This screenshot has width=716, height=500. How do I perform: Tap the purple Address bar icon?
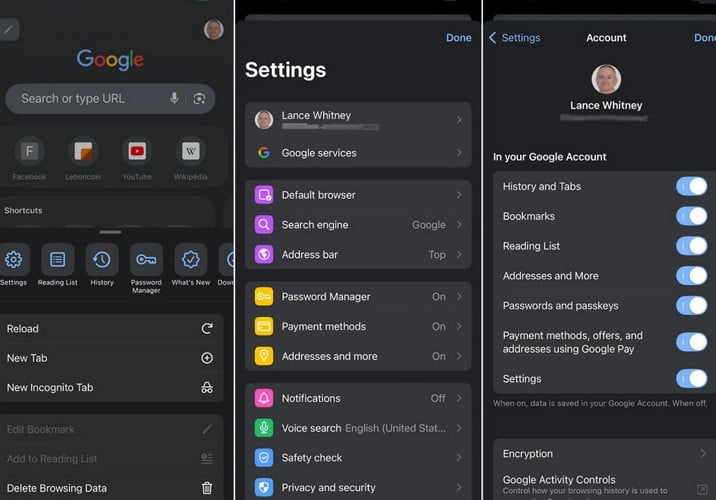(x=264, y=254)
